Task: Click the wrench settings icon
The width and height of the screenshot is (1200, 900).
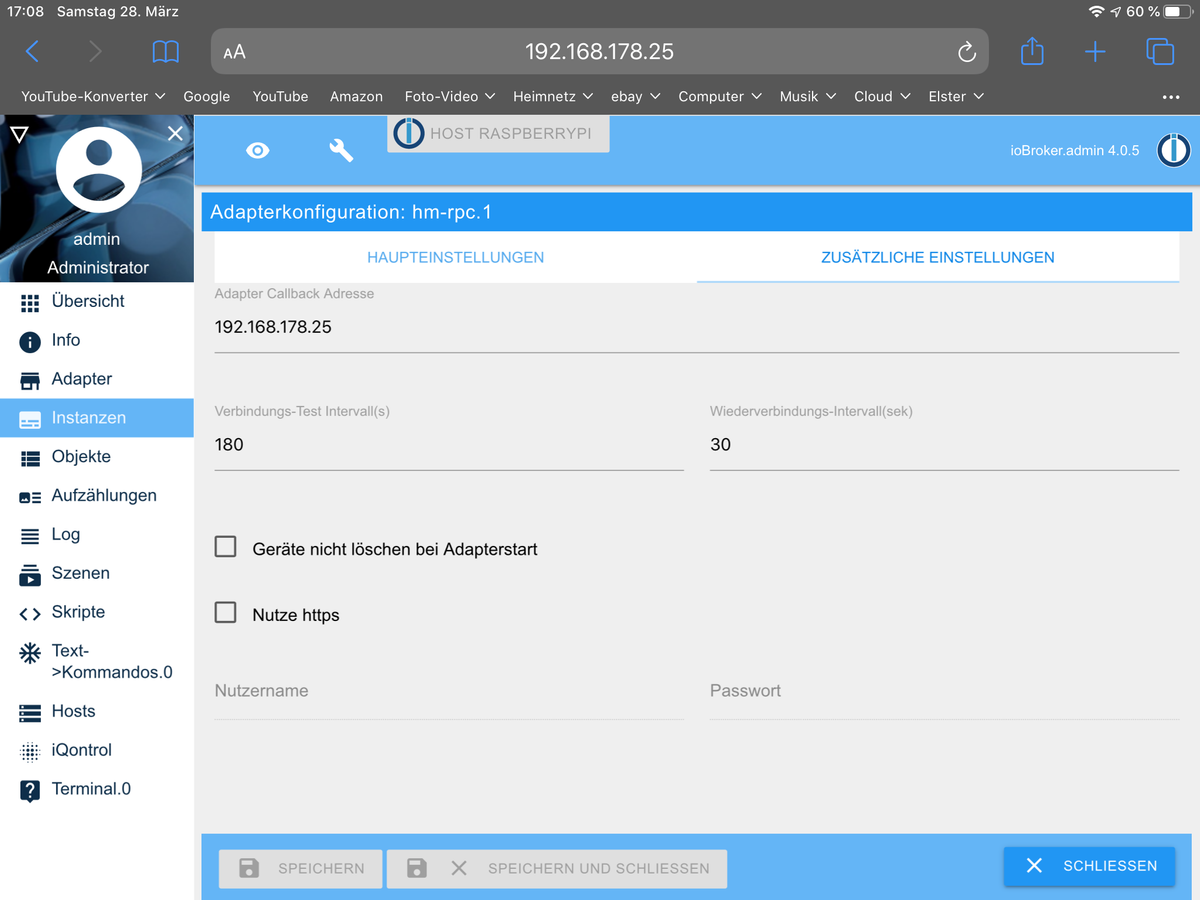Action: click(341, 150)
